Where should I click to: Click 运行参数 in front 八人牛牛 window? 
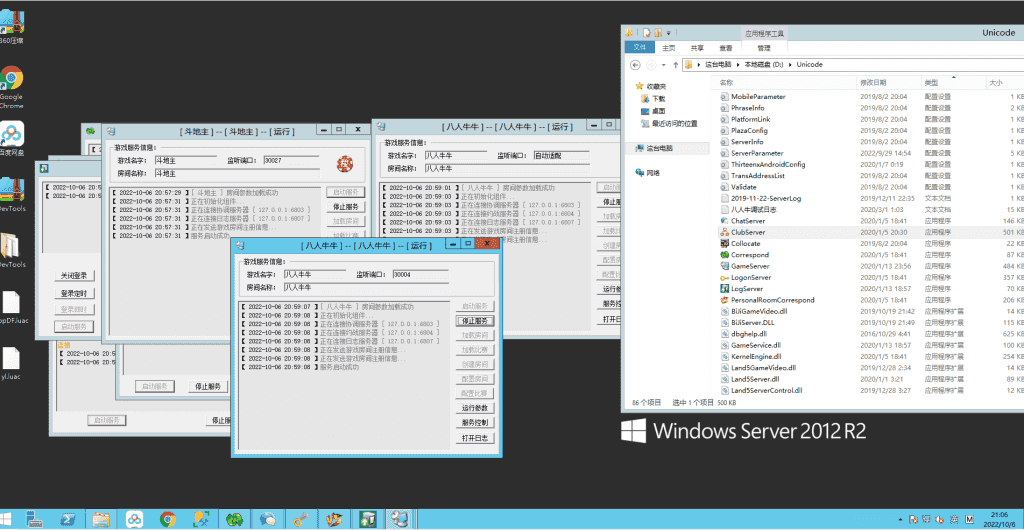coord(475,408)
